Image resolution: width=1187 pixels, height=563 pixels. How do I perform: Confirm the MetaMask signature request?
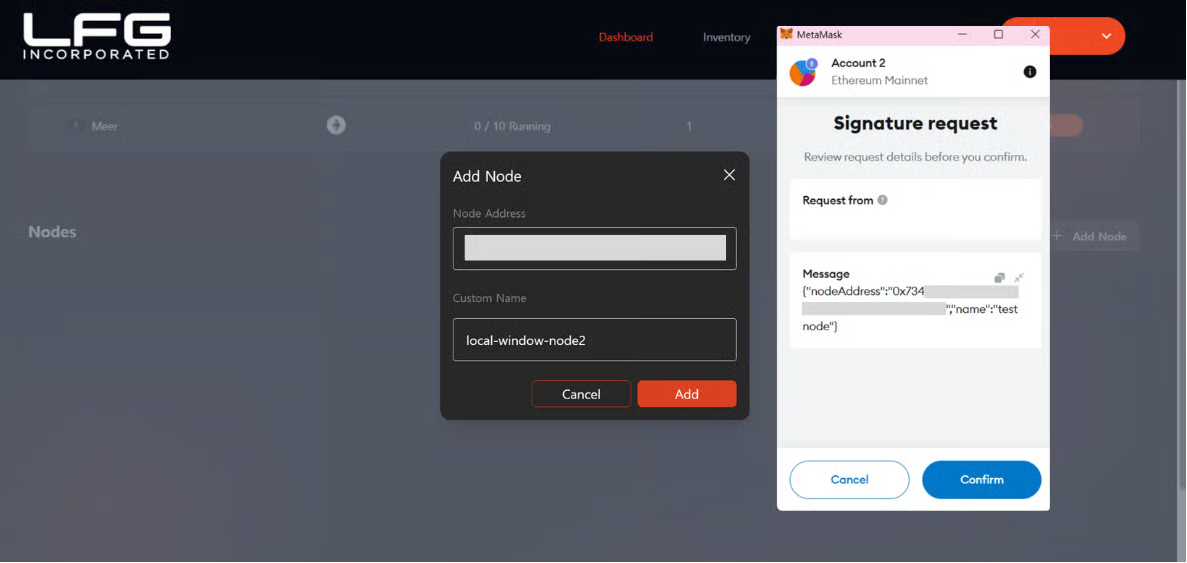(x=981, y=480)
